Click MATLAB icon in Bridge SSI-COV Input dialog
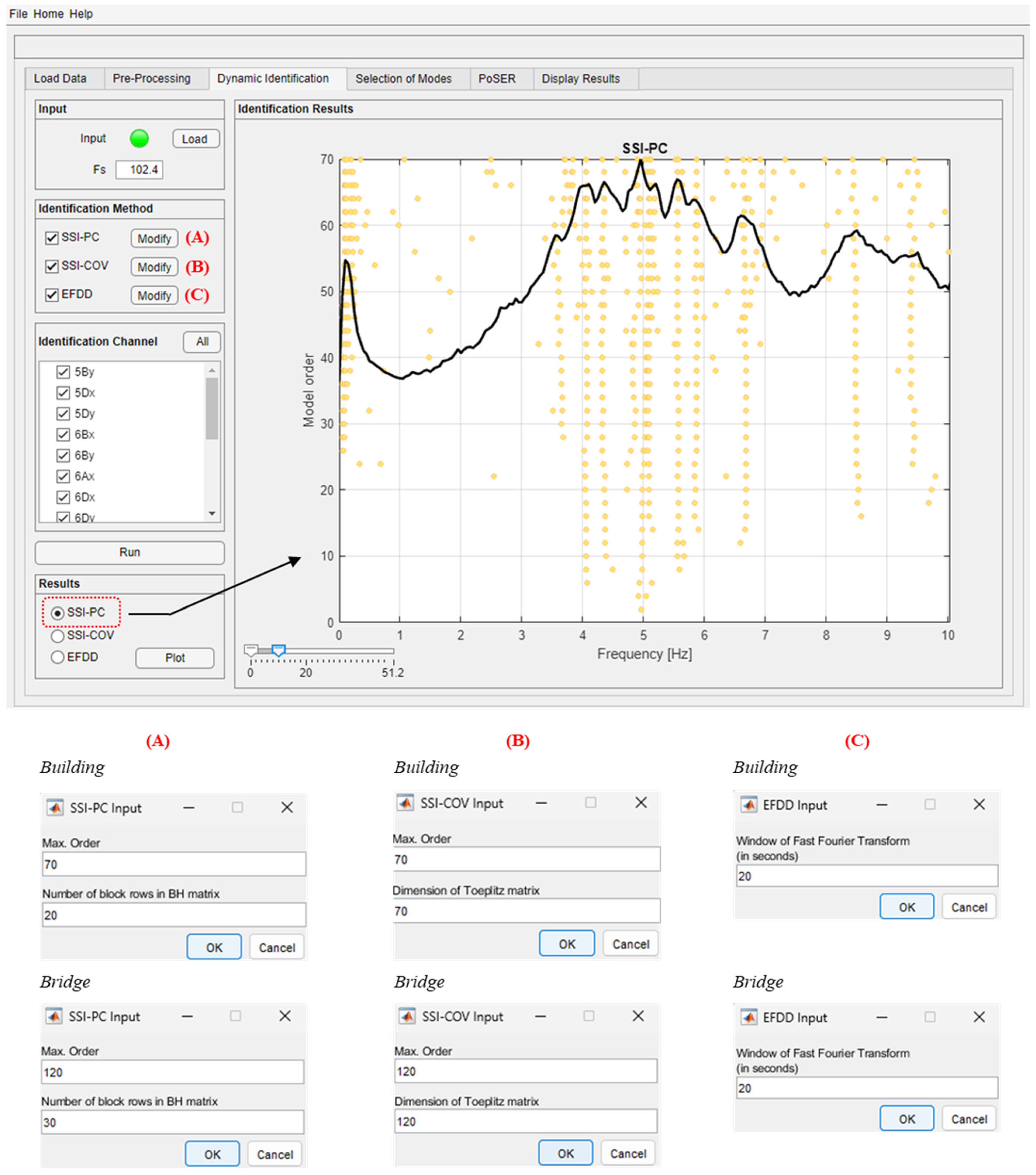This screenshot has width=1036, height=1175. click(x=407, y=1016)
